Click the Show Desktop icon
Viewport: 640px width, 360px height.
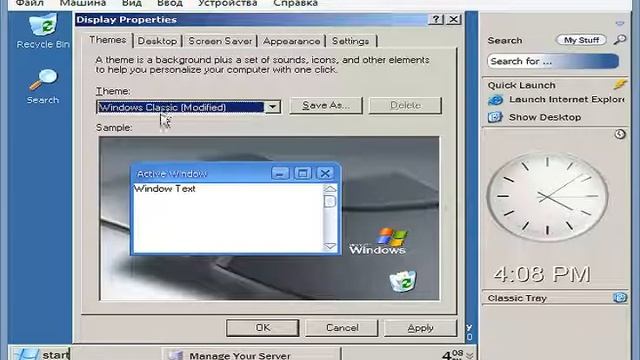(495, 117)
